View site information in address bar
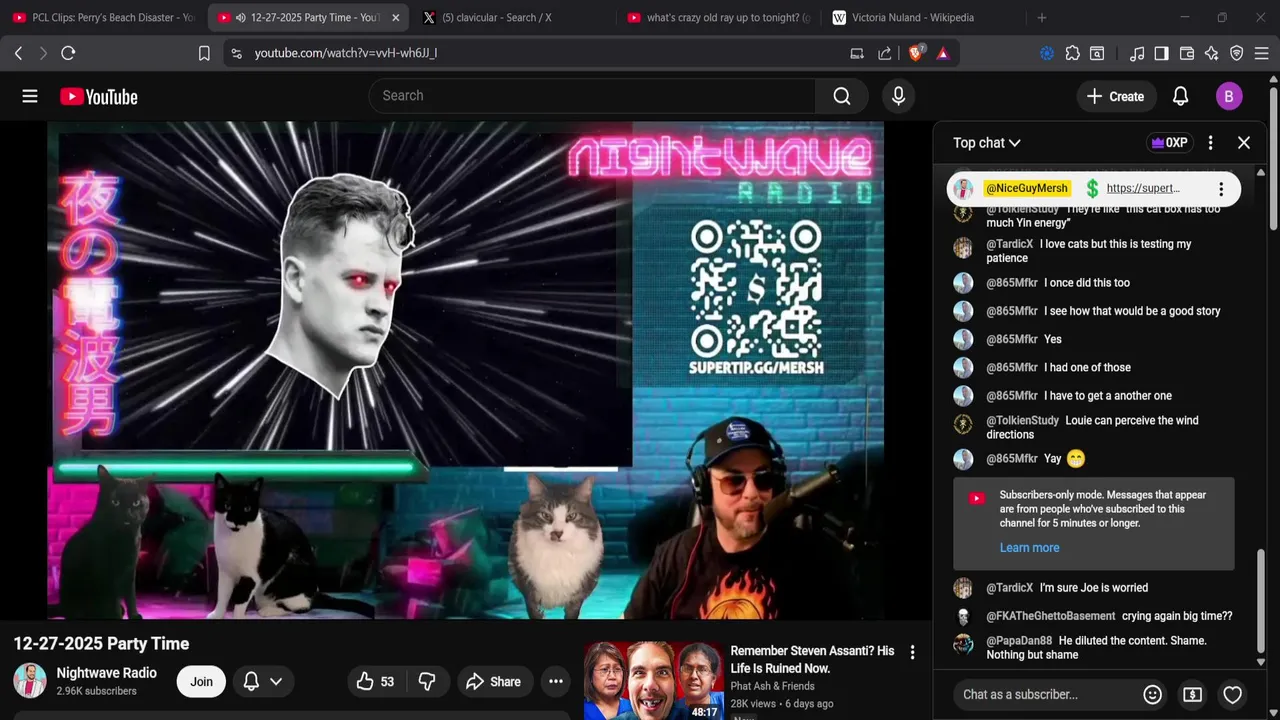This screenshot has width=1280, height=720. coord(236,53)
